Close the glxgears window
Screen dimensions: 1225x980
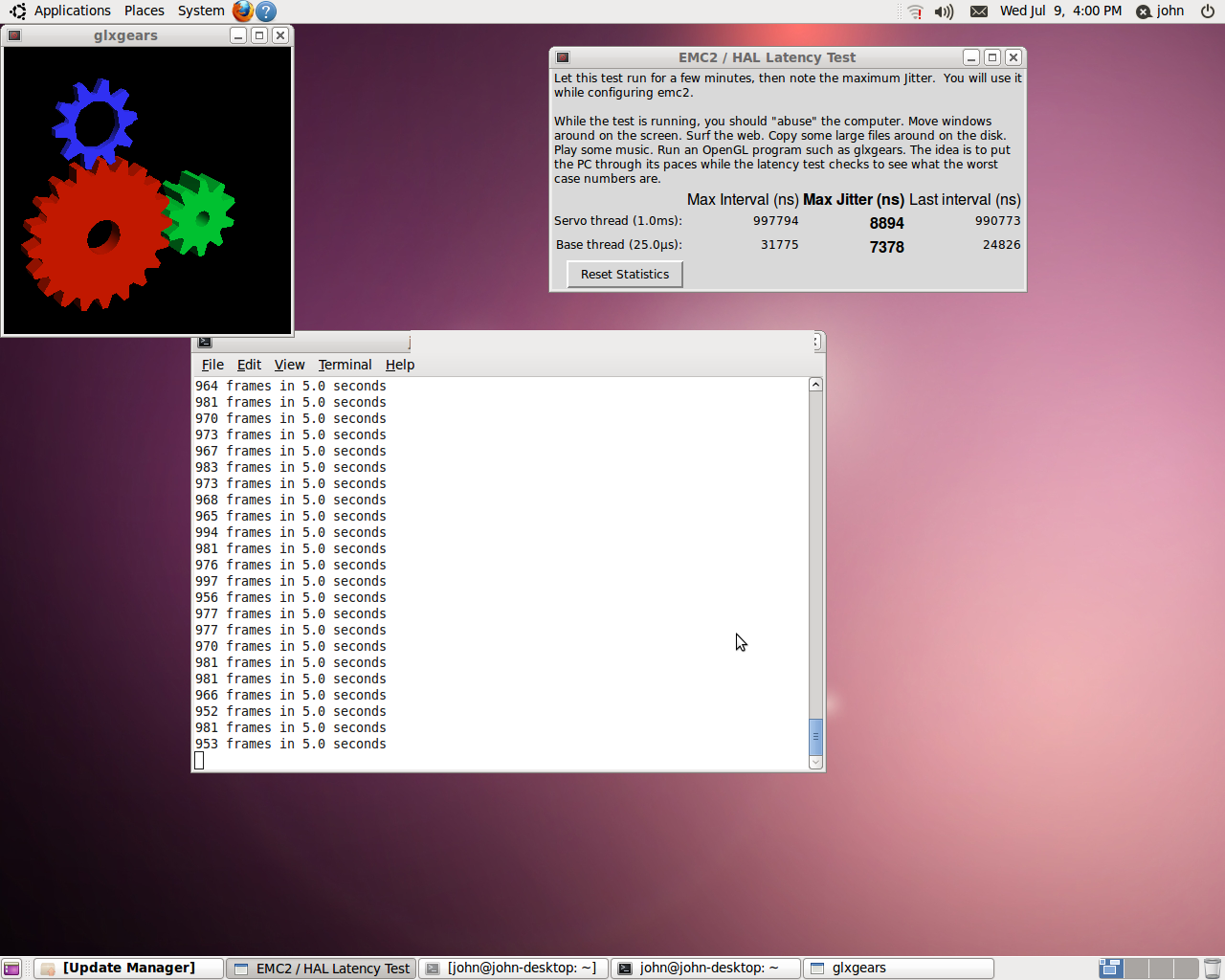point(280,35)
